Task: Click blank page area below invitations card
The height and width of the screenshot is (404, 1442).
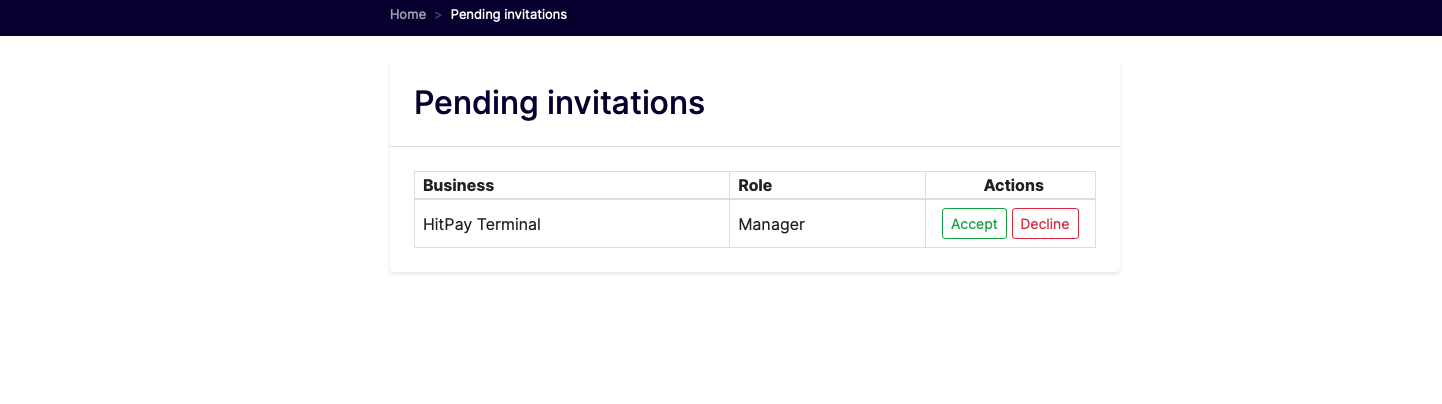Action: coord(755,340)
